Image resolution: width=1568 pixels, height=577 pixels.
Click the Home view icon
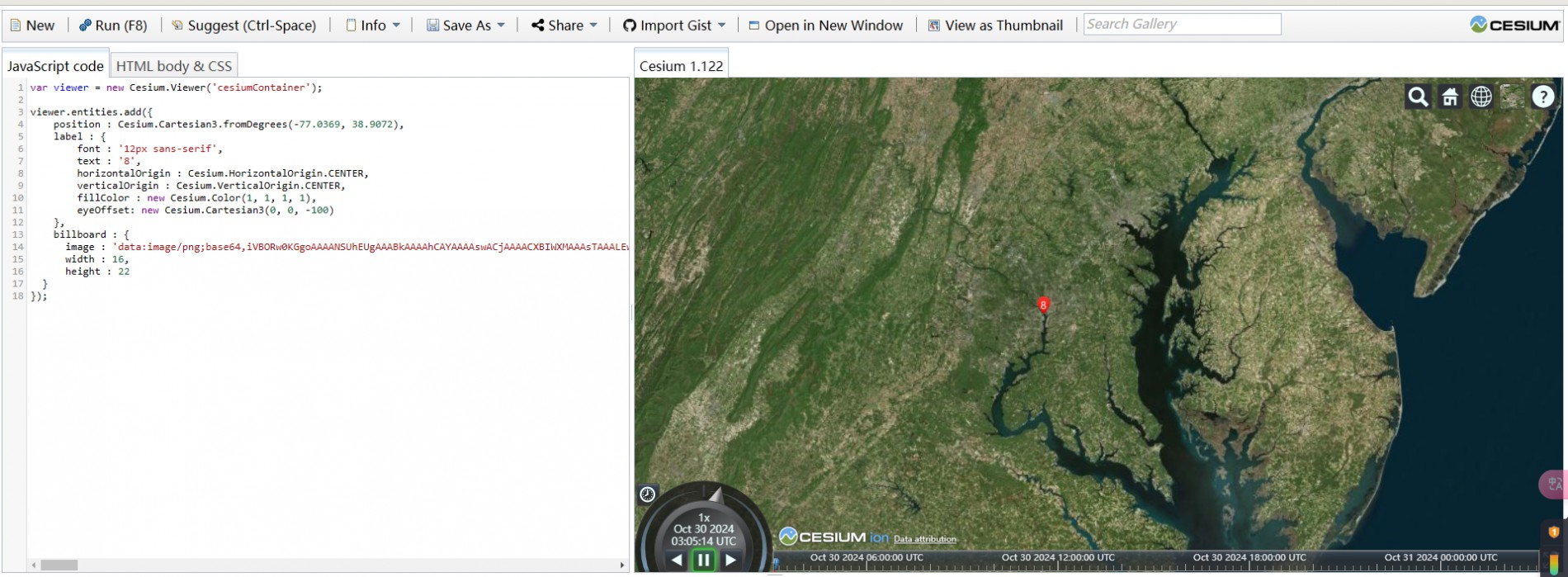pyautogui.click(x=1450, y=97)
